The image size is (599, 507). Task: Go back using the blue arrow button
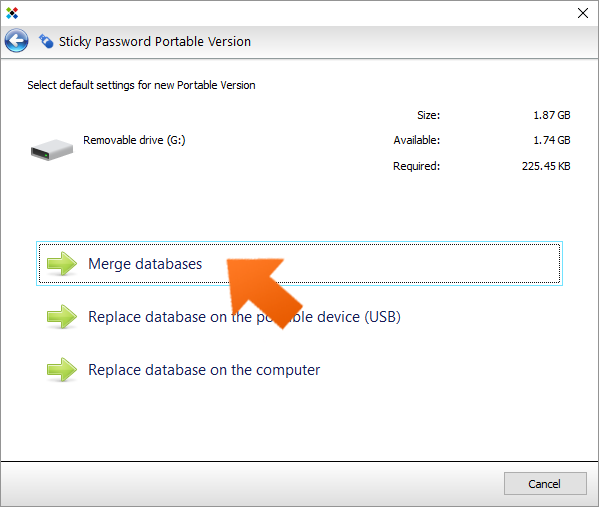pyautogui.click(x=16, y=41)
